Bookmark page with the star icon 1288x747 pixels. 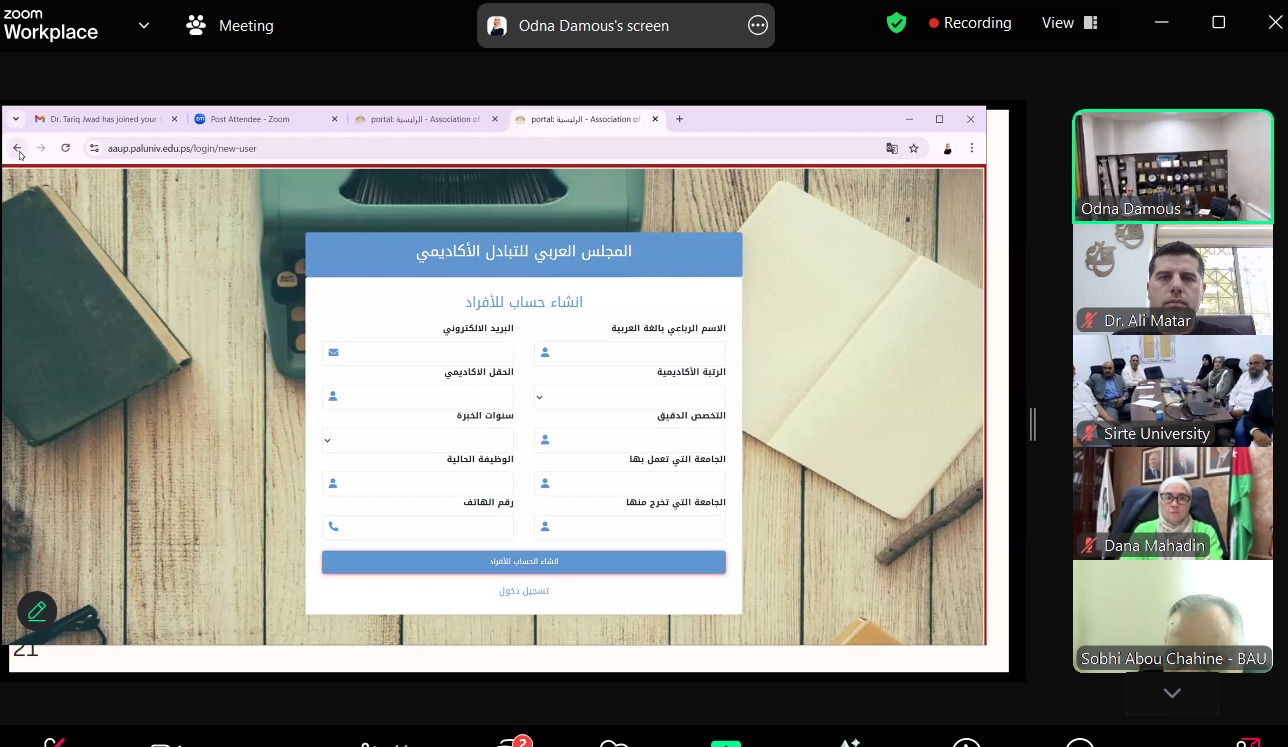click(914, 148)
